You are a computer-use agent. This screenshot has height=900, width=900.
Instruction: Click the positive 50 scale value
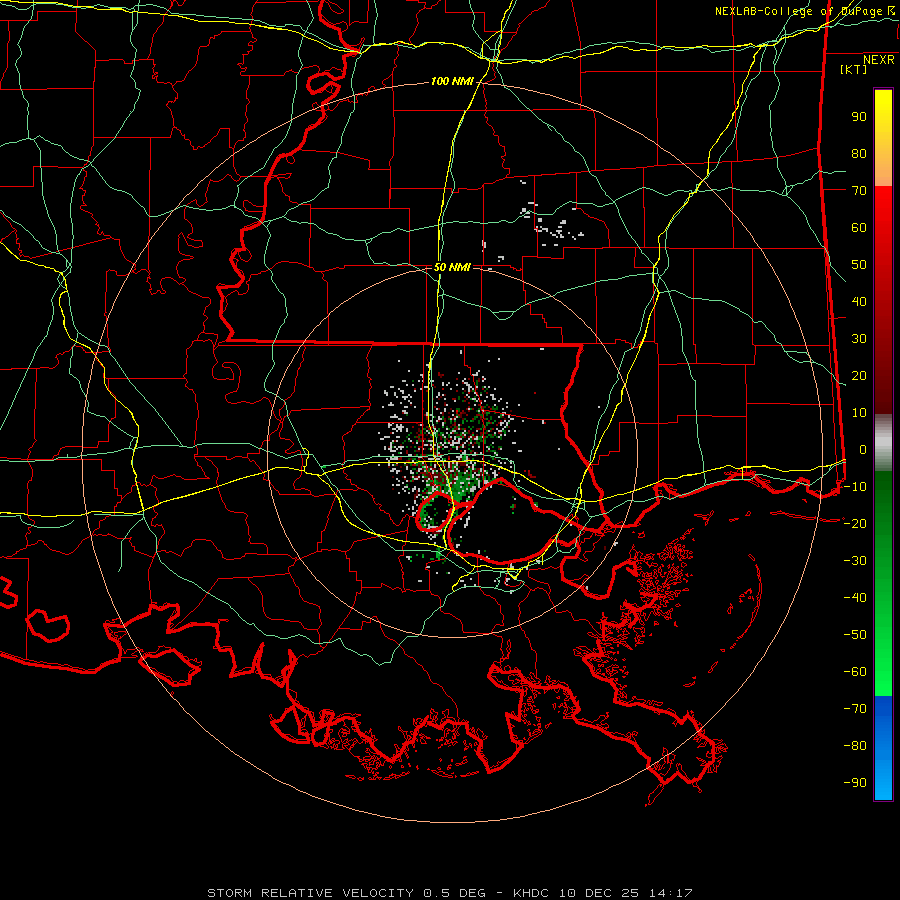(x=859, y=265)
